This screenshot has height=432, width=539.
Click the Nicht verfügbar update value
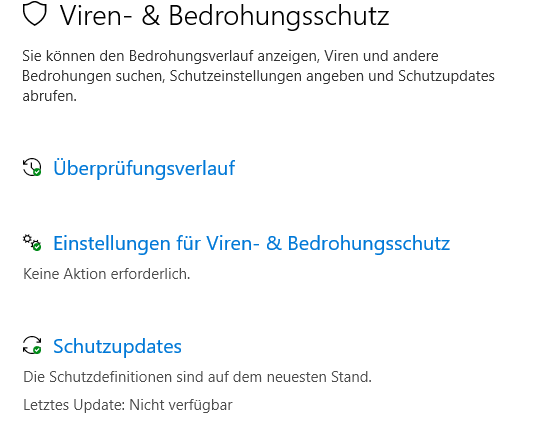click(x=181, y=405)
